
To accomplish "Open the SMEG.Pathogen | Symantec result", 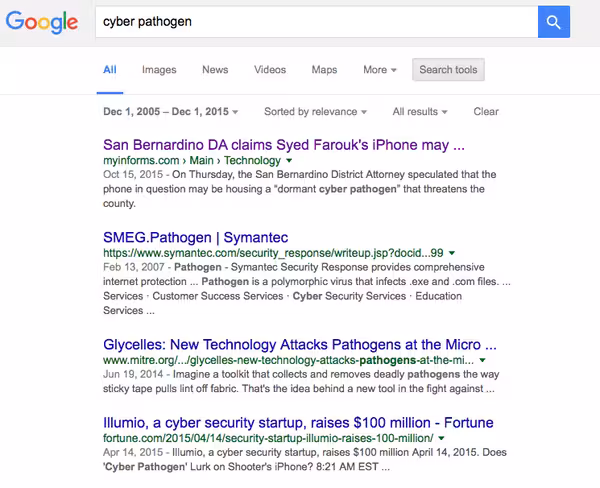I will coord(196,238).
